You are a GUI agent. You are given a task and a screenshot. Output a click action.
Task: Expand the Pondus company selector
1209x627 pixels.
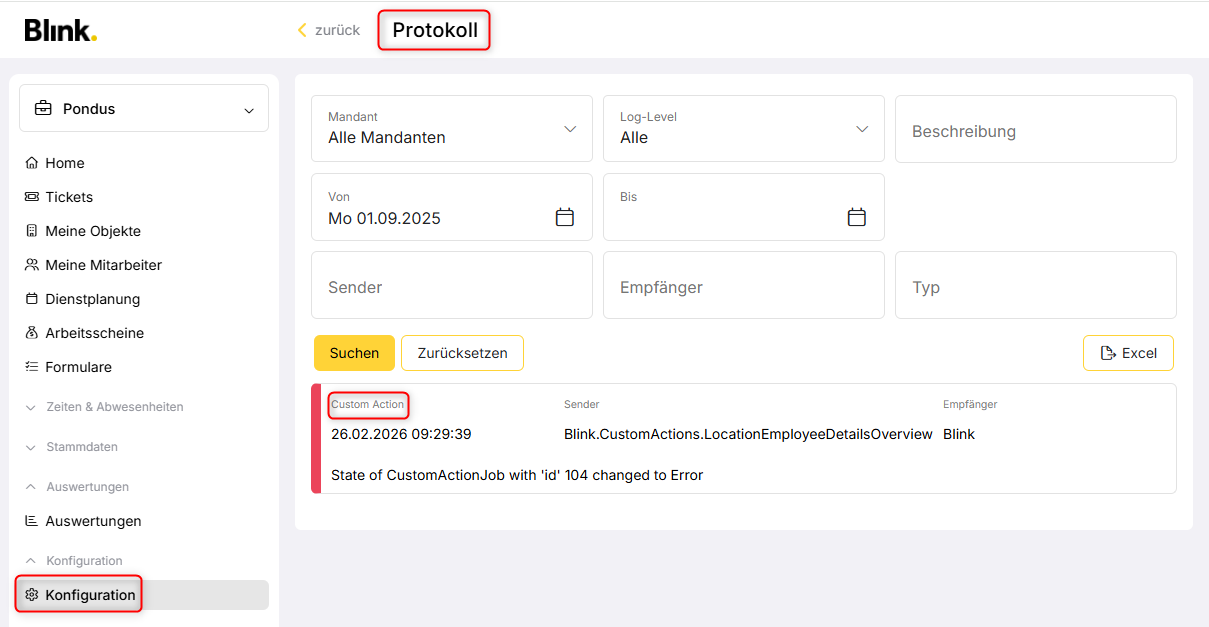click(x=144, y=108)
